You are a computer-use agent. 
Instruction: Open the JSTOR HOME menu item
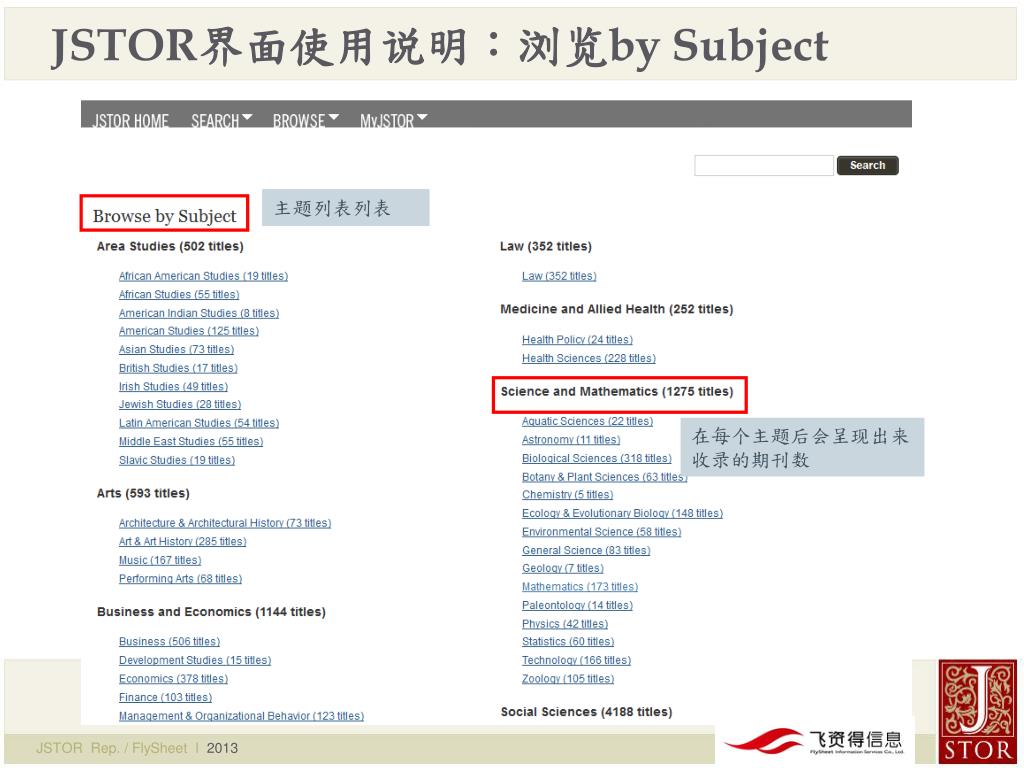131,120
